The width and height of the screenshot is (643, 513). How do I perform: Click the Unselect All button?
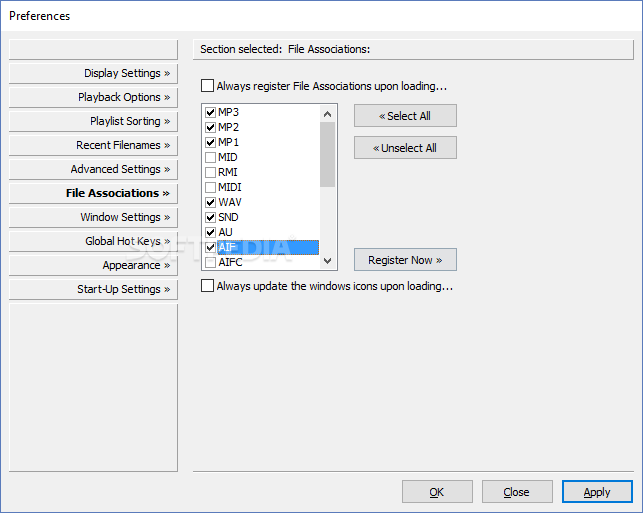point(405,148)
